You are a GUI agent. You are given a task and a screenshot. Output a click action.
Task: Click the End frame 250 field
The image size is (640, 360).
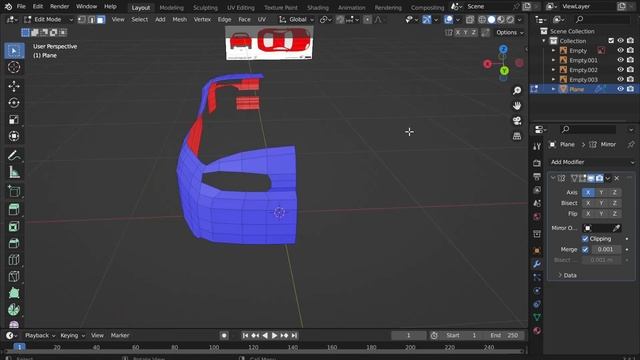(505, 335)
